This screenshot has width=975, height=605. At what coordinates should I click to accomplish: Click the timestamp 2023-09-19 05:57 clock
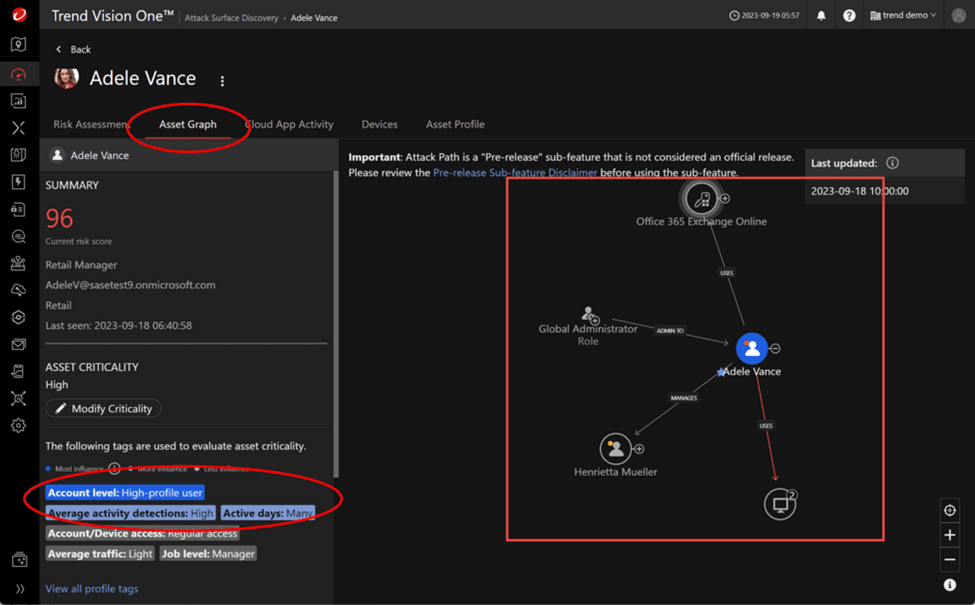(764, 16)
